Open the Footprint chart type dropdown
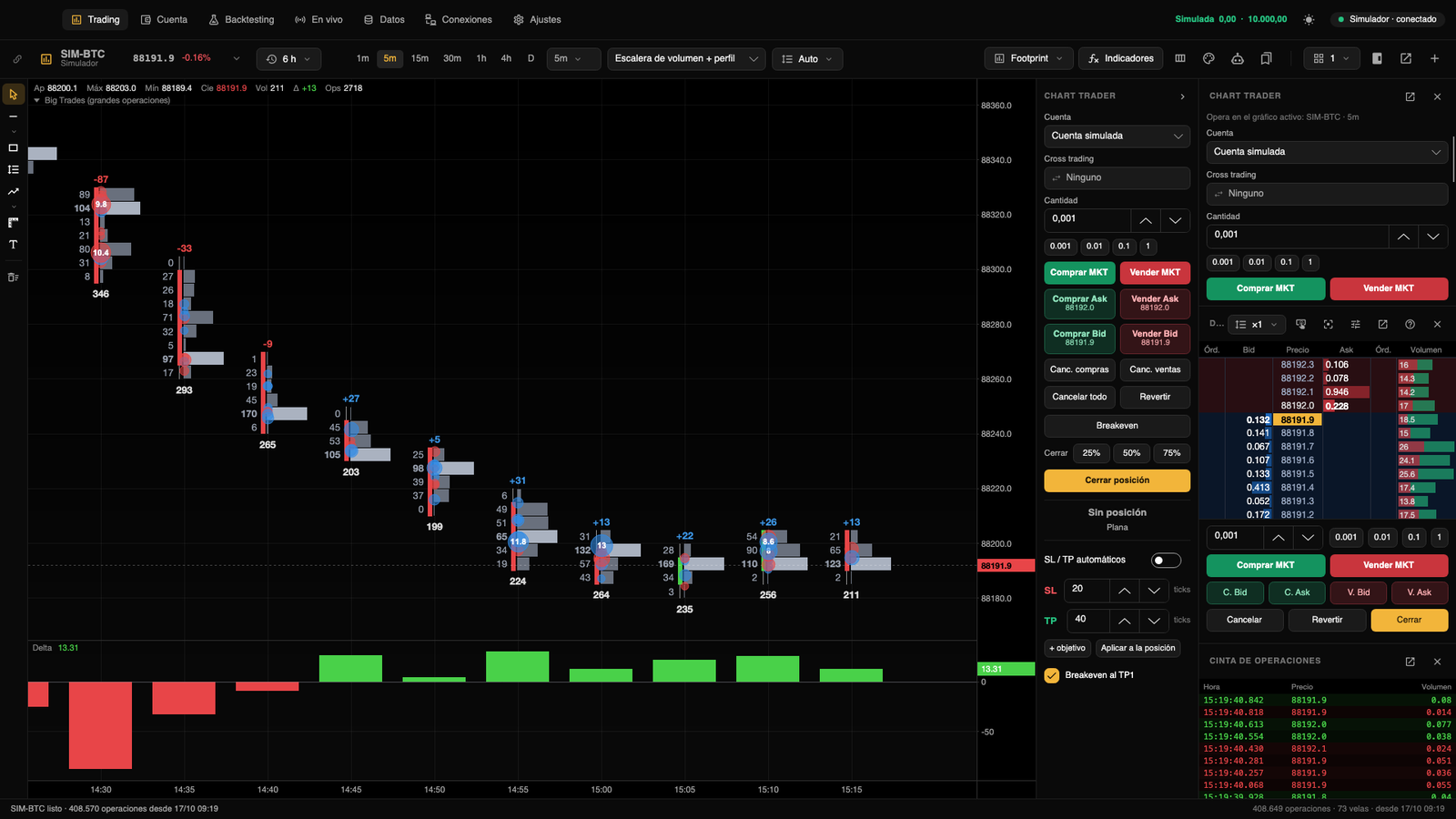Viewport: 1456px width, 819px height. tap(1028, 58)
